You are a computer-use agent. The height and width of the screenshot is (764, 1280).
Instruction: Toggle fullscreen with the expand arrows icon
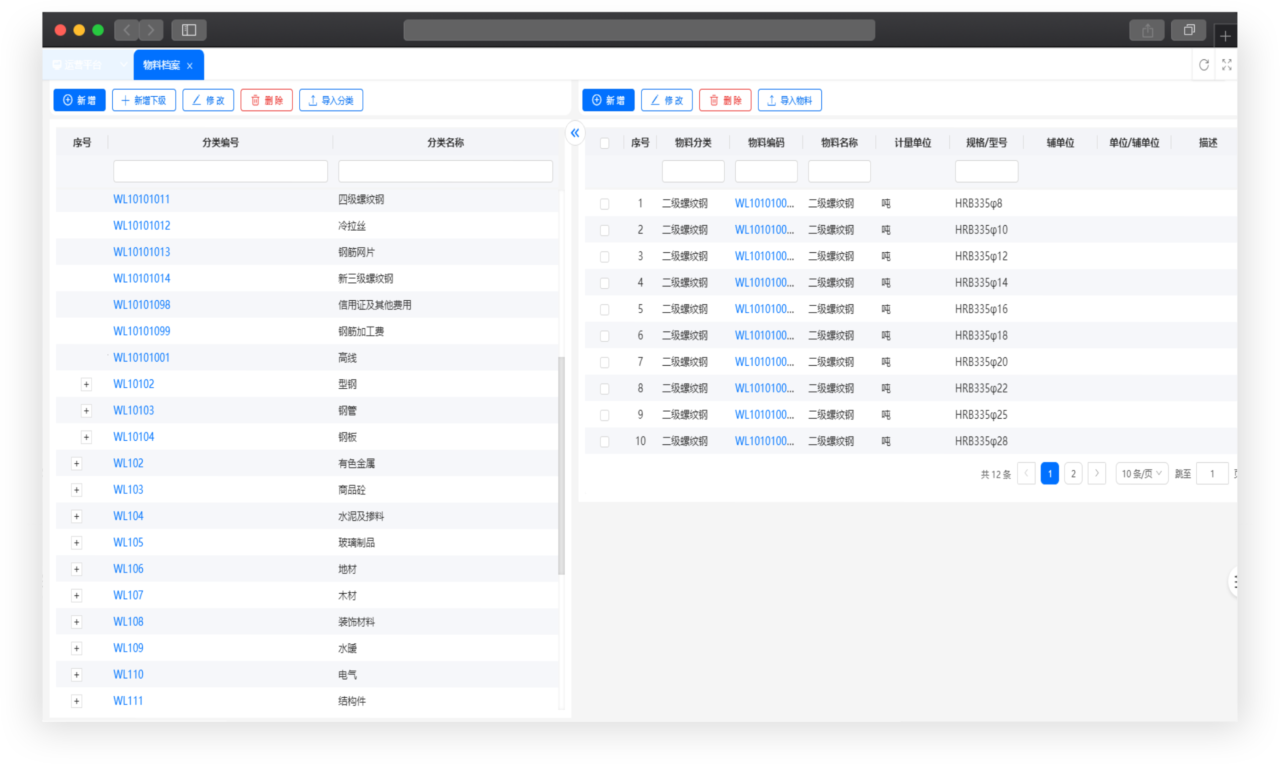click(x=1227, y=65)
